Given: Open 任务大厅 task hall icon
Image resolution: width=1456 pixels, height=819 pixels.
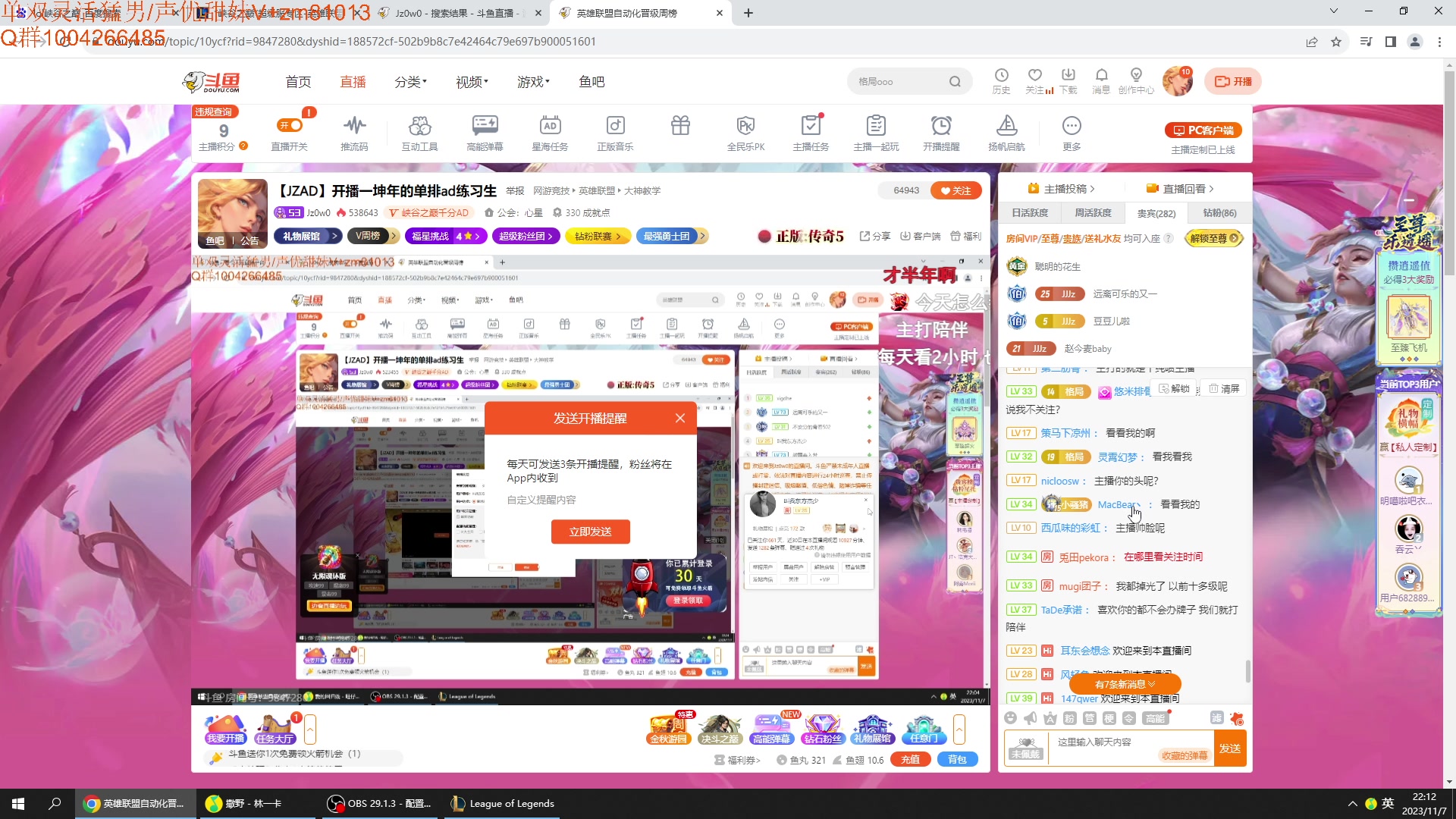Looking at the screenshot, I should point(275,730).
